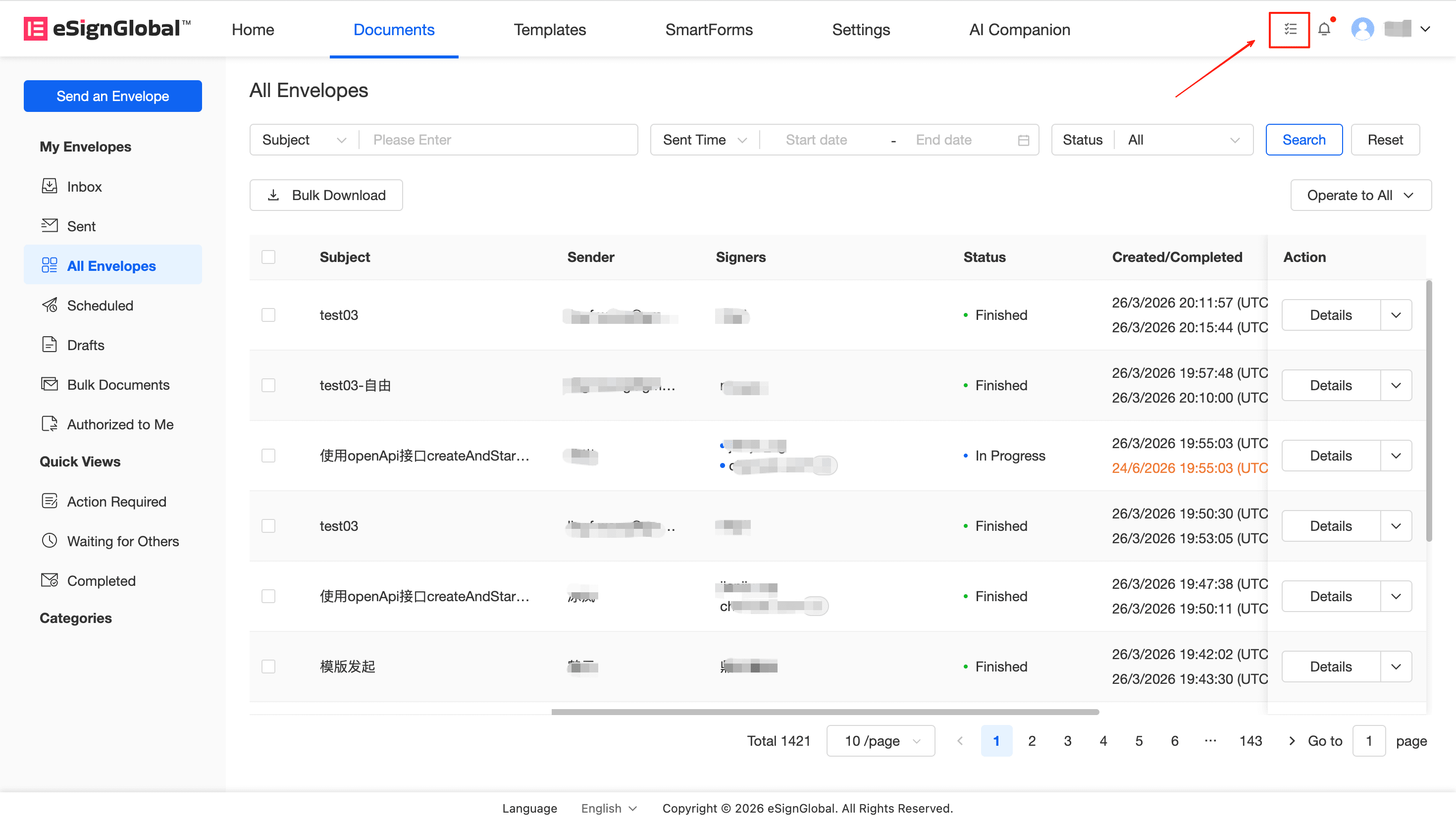Click the horizontal table scrollbar
Viewport: 1456px width, 824px height.
click(825, 712)
